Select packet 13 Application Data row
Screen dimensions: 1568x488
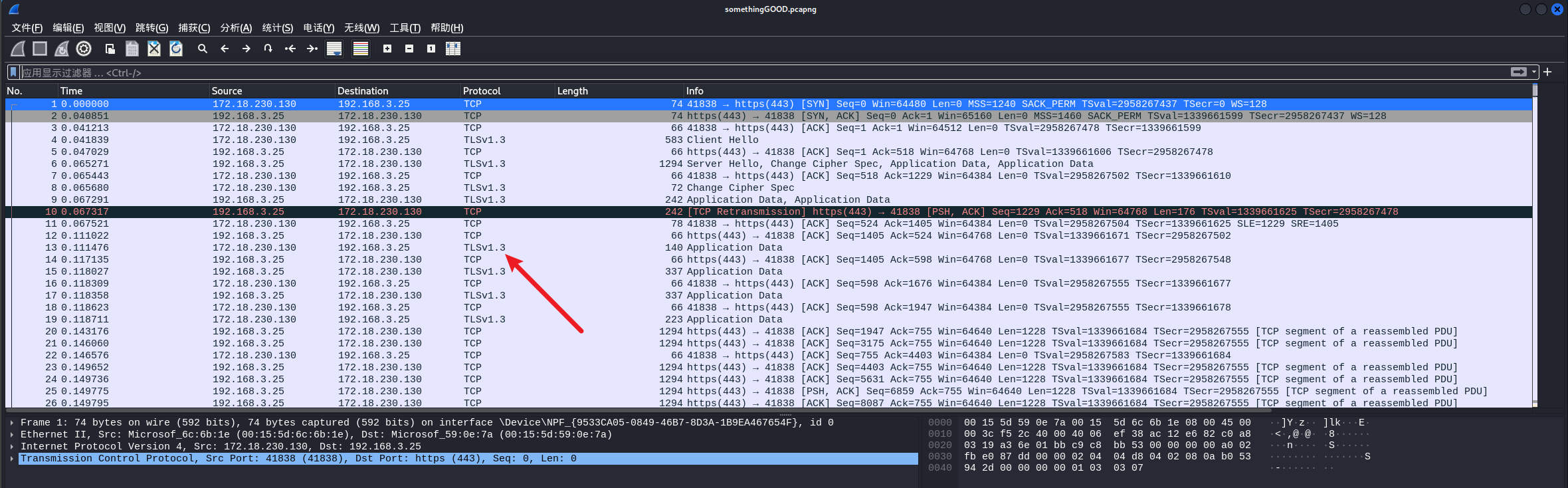pyautogui.click(x=769, y=248)
